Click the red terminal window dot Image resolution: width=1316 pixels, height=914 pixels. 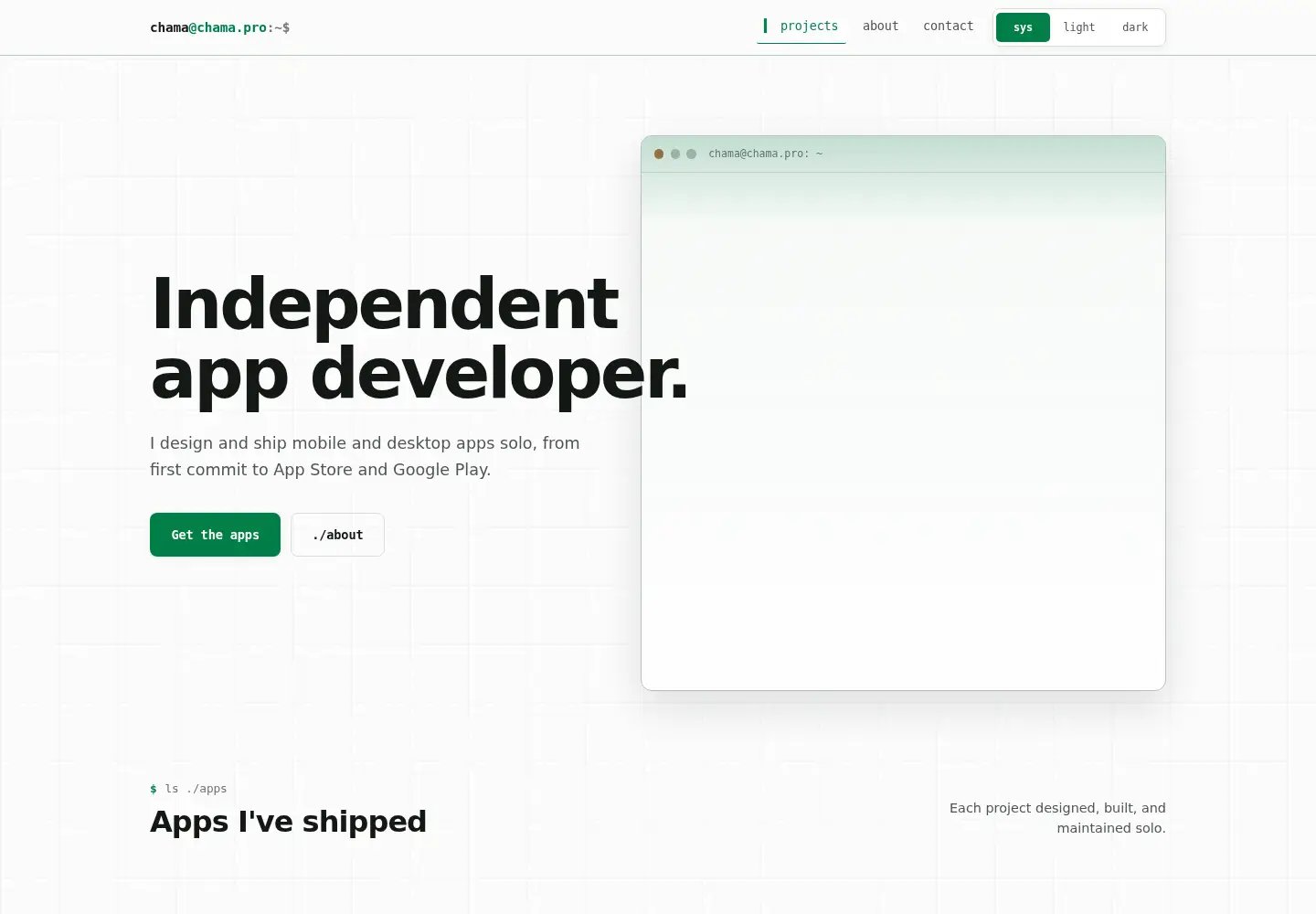tap(659, 154)
